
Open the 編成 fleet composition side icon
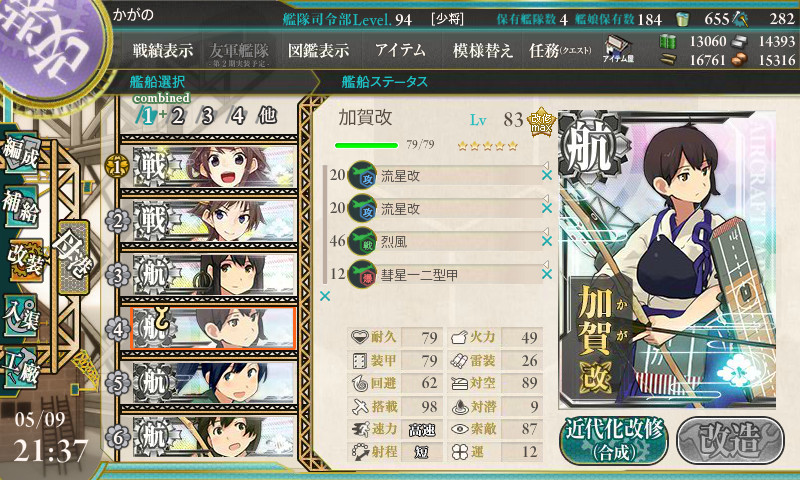pyautogui.click(x=21, y=151)
